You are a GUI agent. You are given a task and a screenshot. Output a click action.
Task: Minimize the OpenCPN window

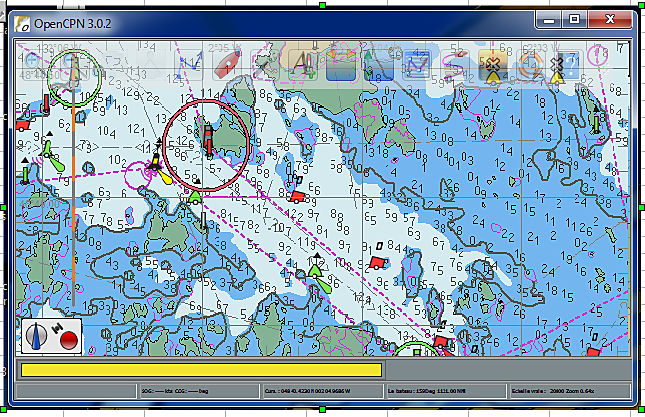click(549, 19)
